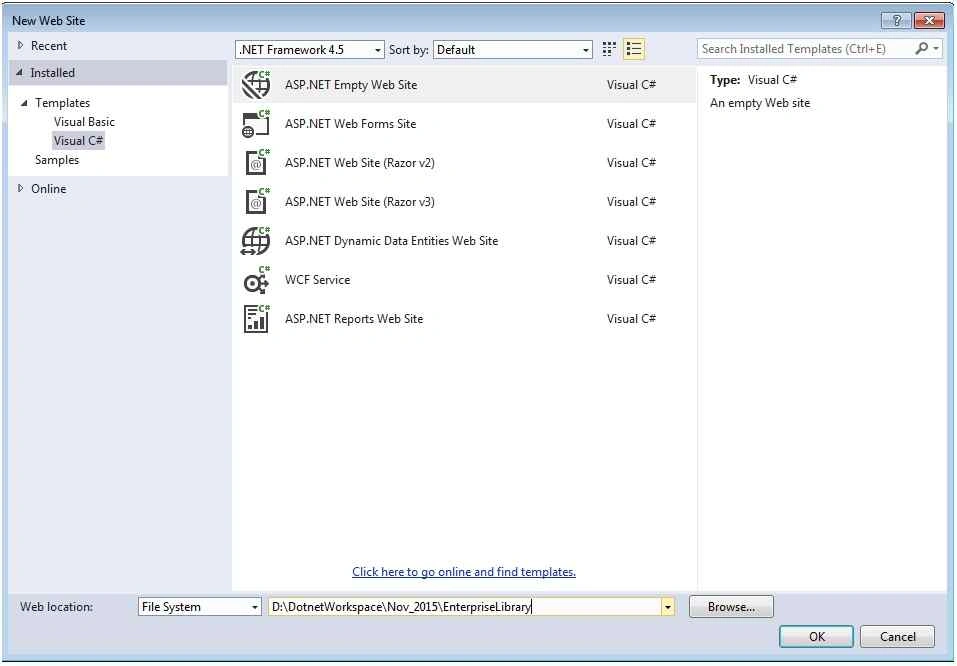Open the go online and find templates link
The width and height of the screenshot is (957, 666).
(464, 571)
